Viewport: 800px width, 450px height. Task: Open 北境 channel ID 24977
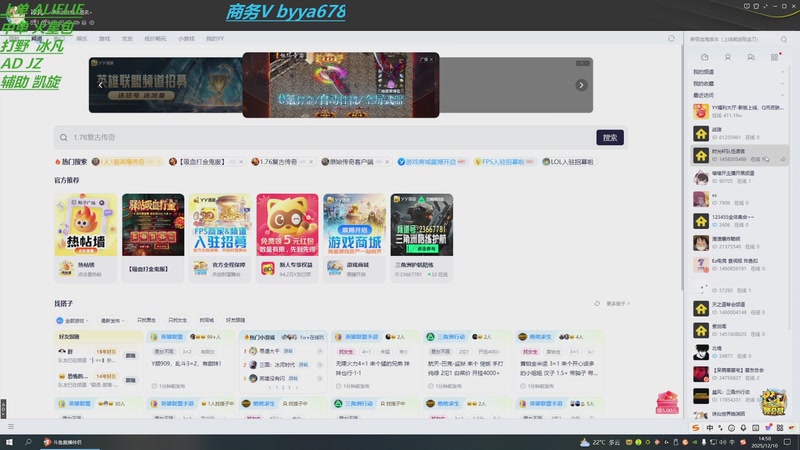point(739,352)
